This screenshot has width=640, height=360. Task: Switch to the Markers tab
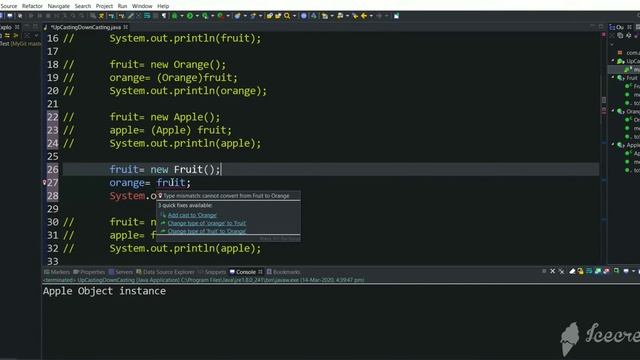pos(57,272)
